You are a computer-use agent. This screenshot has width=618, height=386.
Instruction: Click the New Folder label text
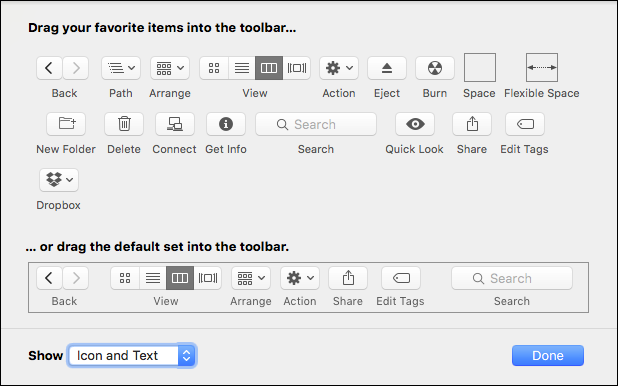(x=66, y=149)
